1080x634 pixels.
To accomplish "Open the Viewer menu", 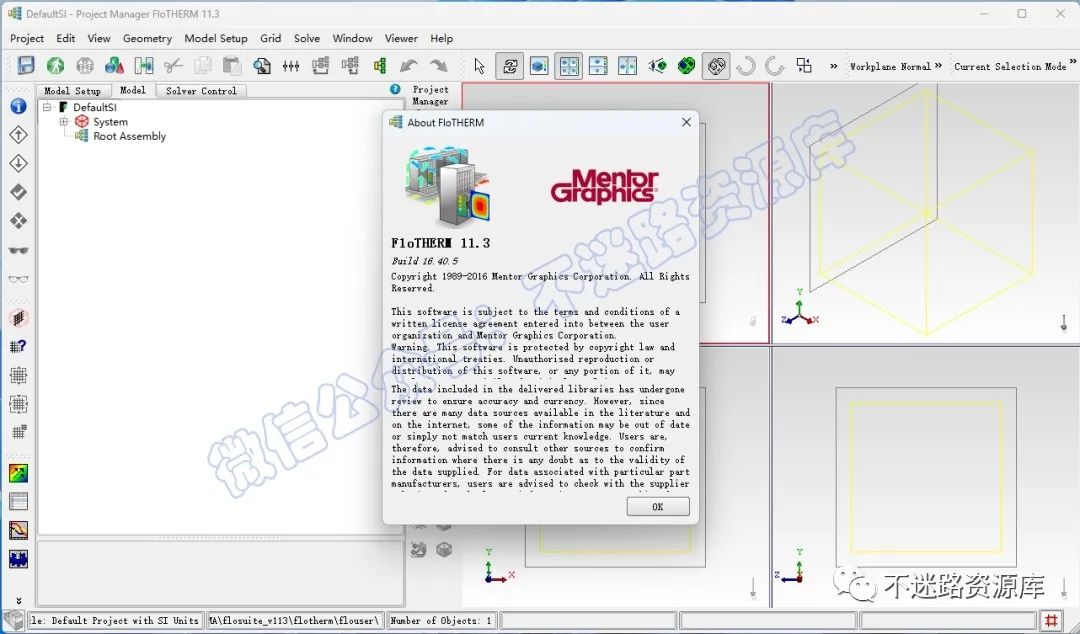I will 401,39.
